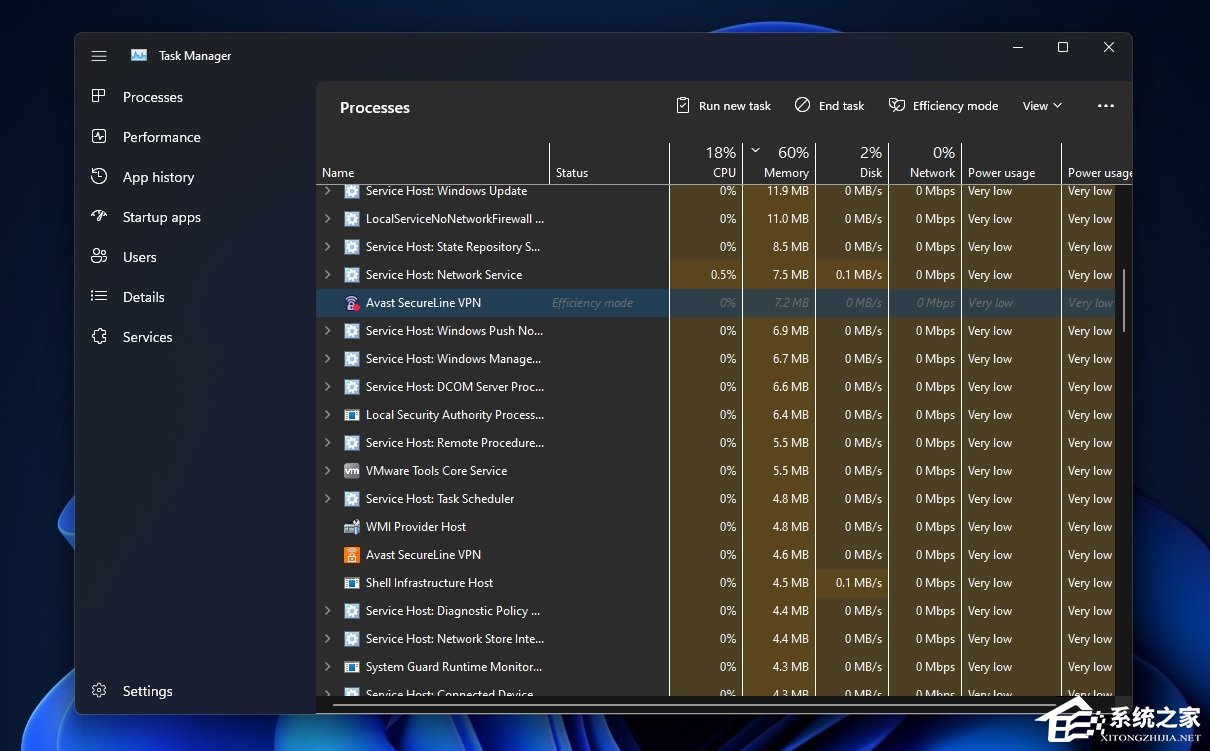
Task: Open the View dropdown menu
Action: [x=1042, y=106]
